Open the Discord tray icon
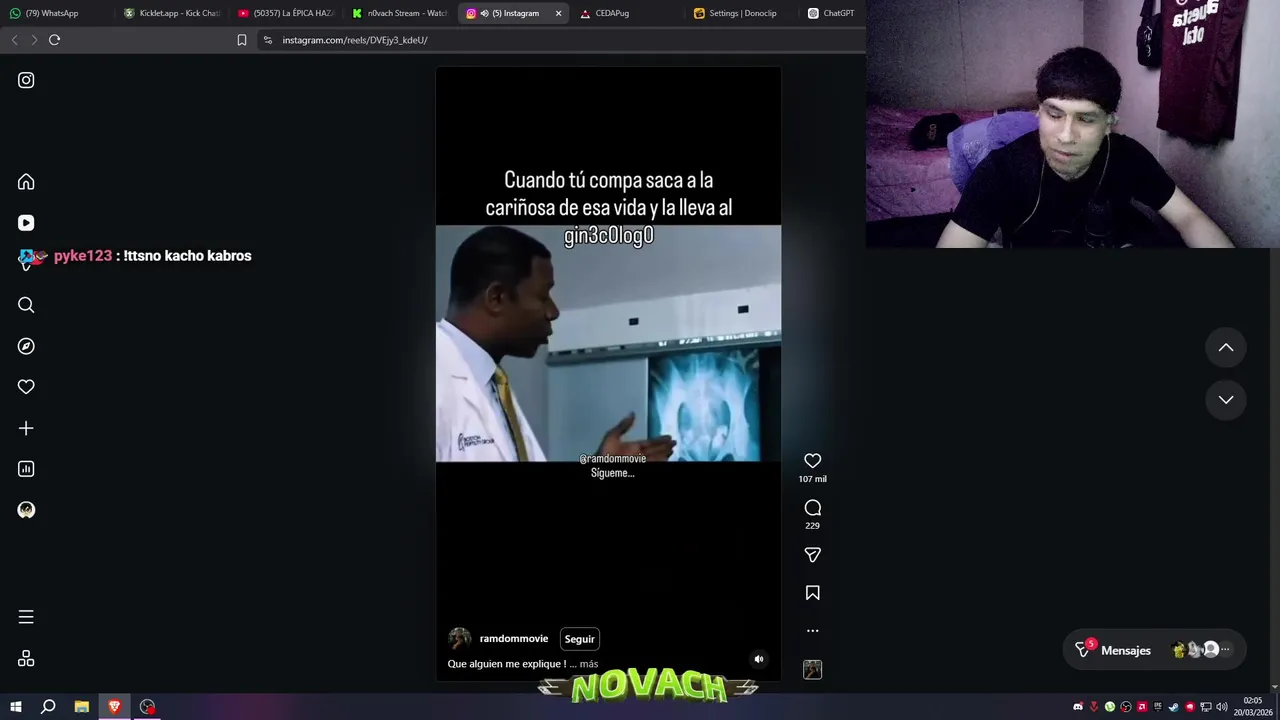This screenshot has height=720, width=1280. 1078,707
